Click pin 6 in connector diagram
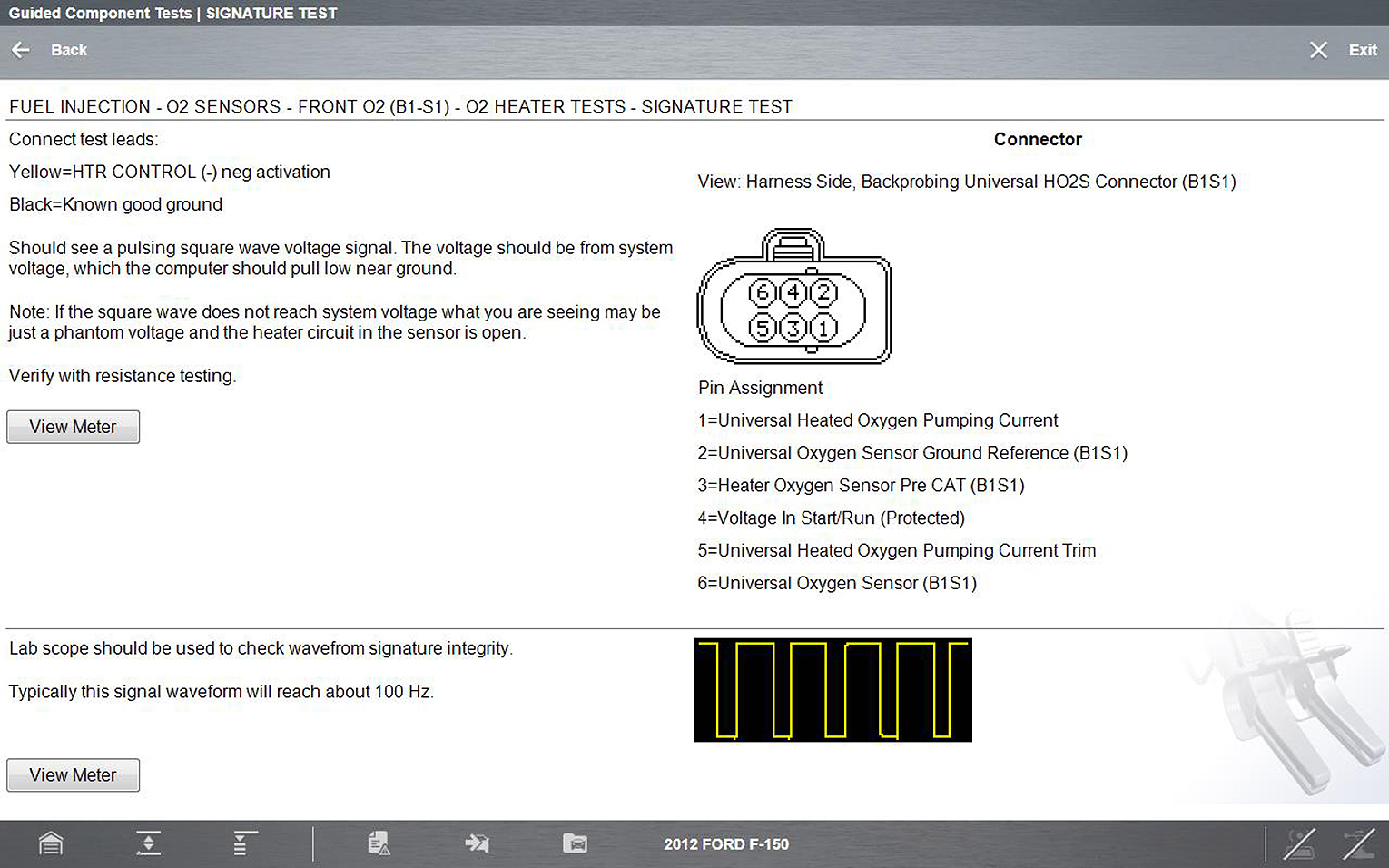This screenshot has width=1389, height=868. point(762,292)
